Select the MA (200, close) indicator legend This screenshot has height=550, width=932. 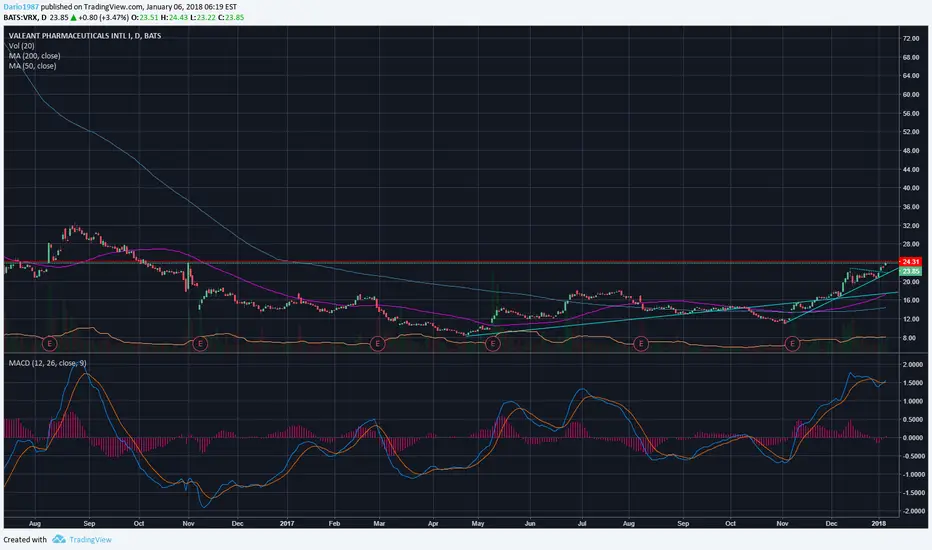pyautogui.click(x=34, y=56)
